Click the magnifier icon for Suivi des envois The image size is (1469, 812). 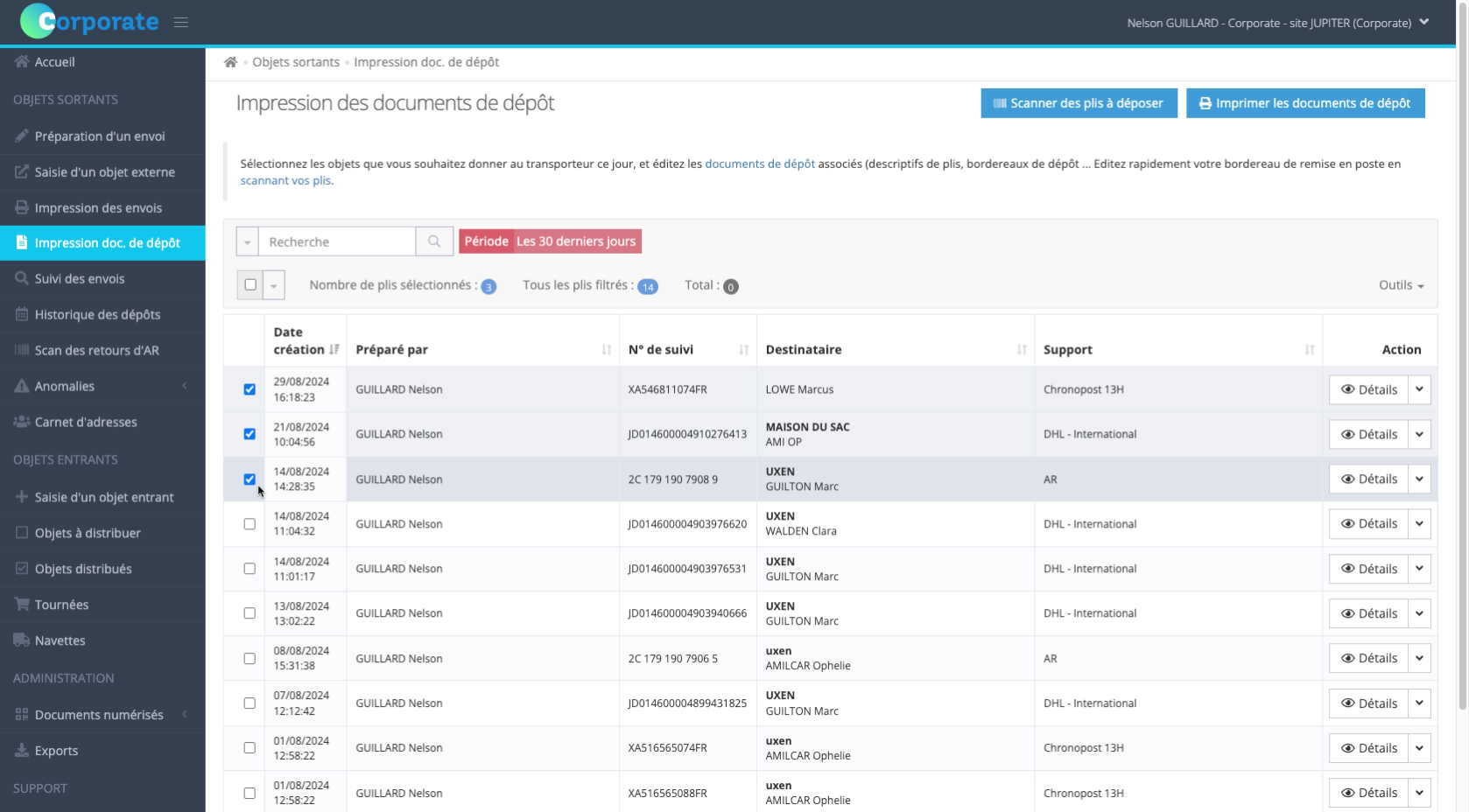(x=22, y=278)
